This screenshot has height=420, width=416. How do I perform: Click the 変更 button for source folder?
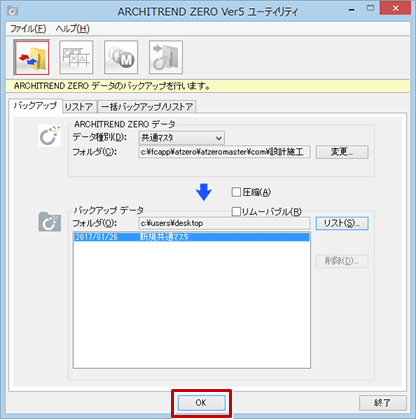click(342, 152)
